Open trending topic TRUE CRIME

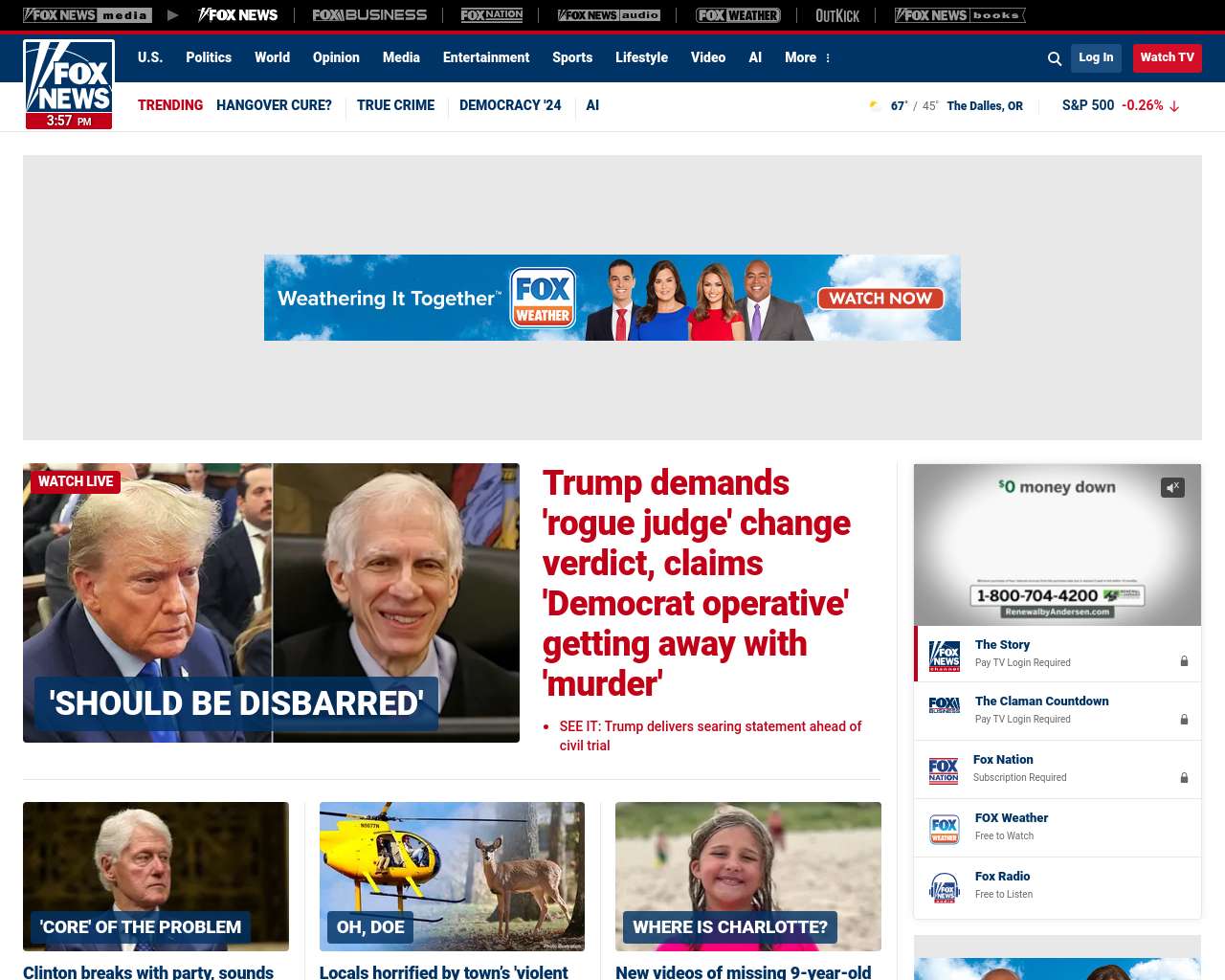coord(395,105)
